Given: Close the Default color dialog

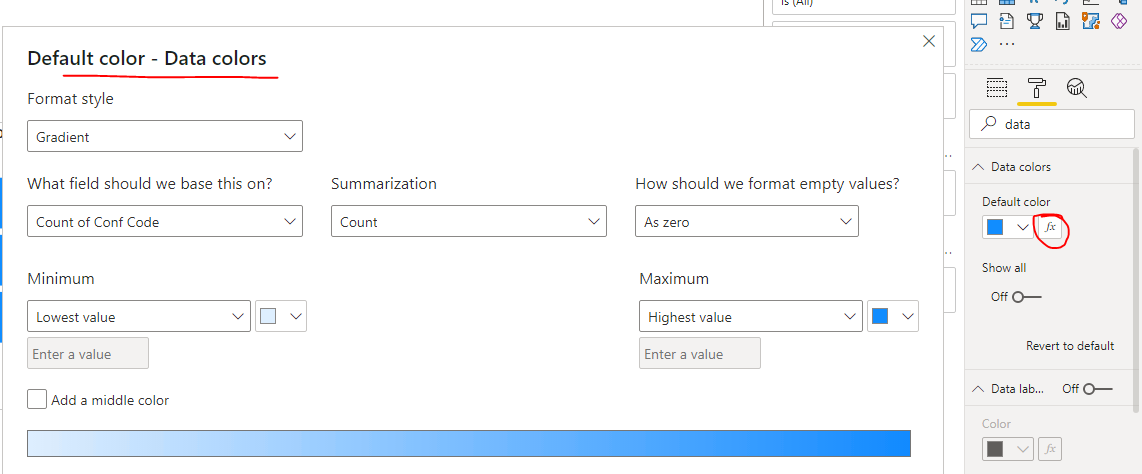Looking at the screenshot, I should pos(929,42).
